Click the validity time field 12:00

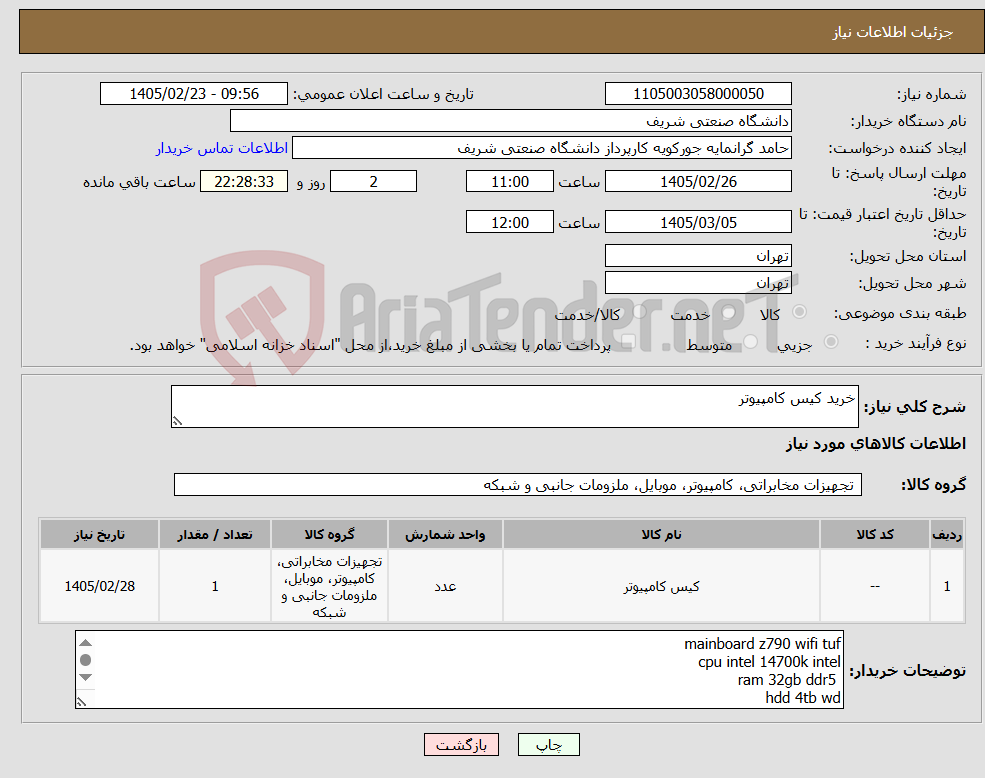click(509, 222)
